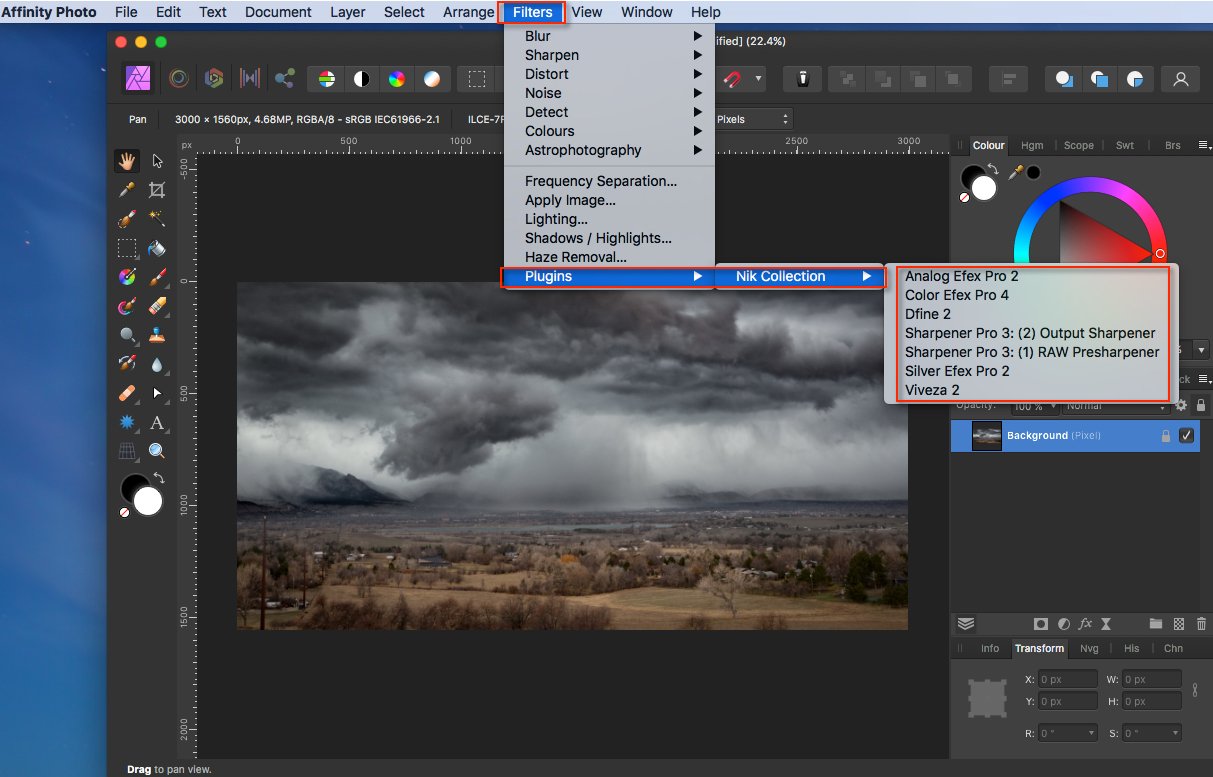Choose the Text tool

[x=157, y=420]
